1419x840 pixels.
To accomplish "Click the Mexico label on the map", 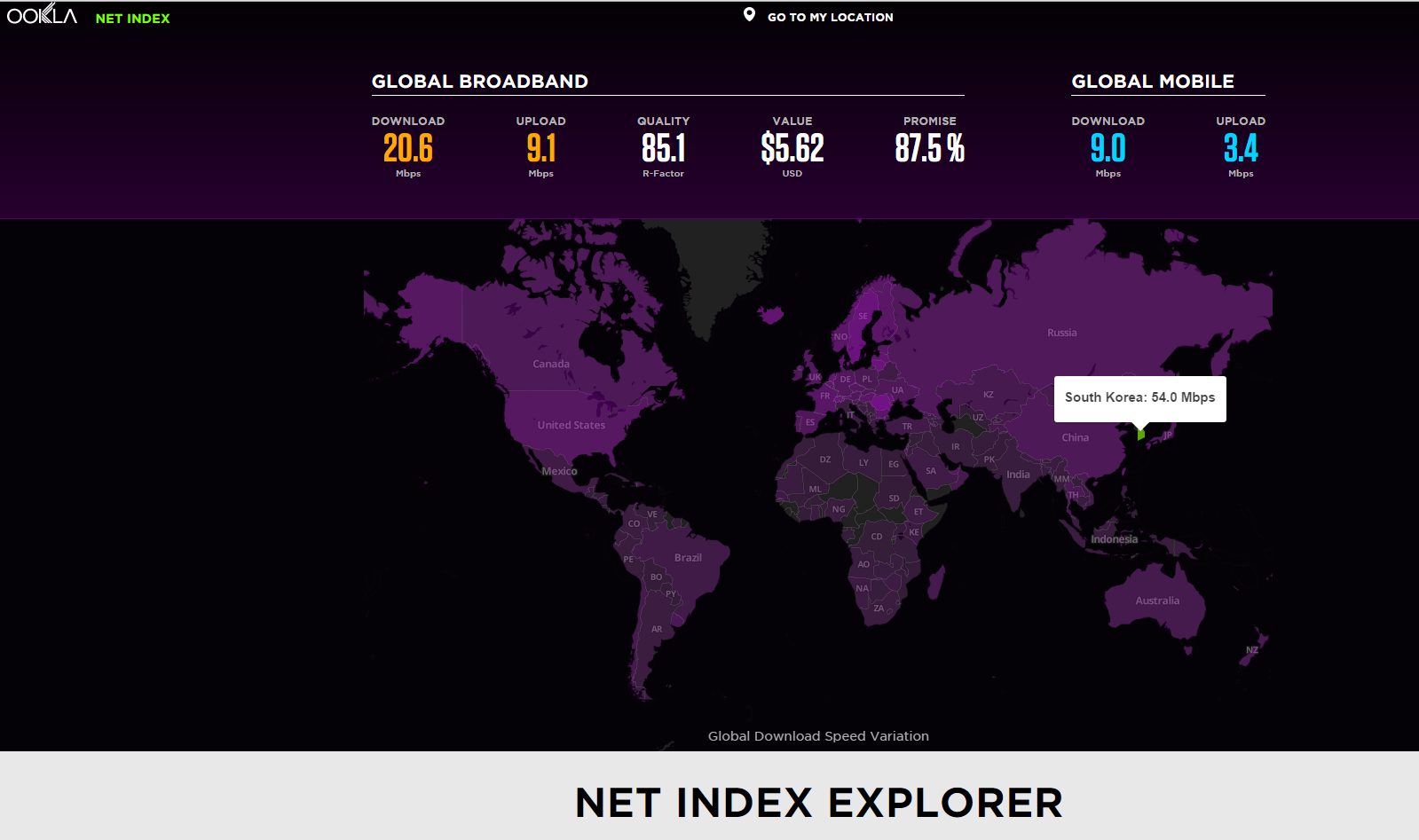I will (x=559, y=472).
